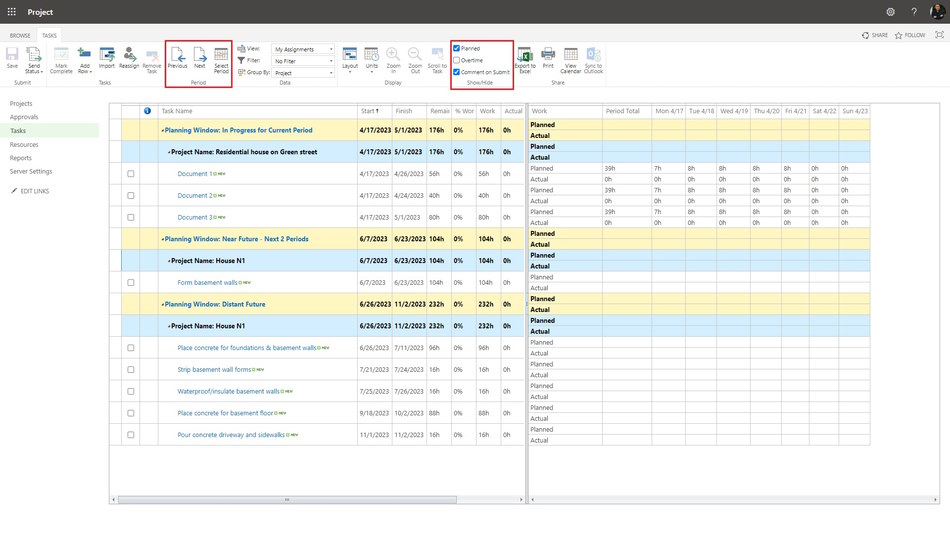Open the Filter dropdown showing No Filter

coord(303,61)
